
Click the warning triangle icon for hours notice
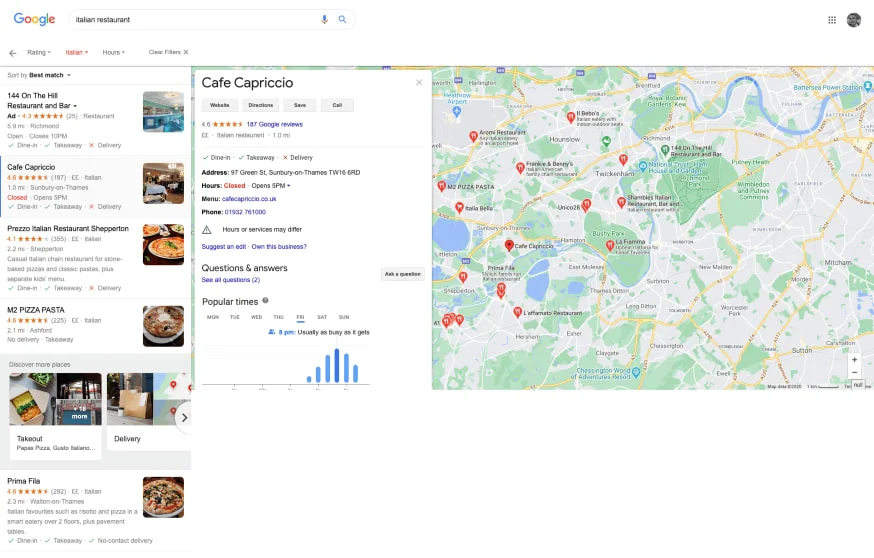tap(206, 230)
